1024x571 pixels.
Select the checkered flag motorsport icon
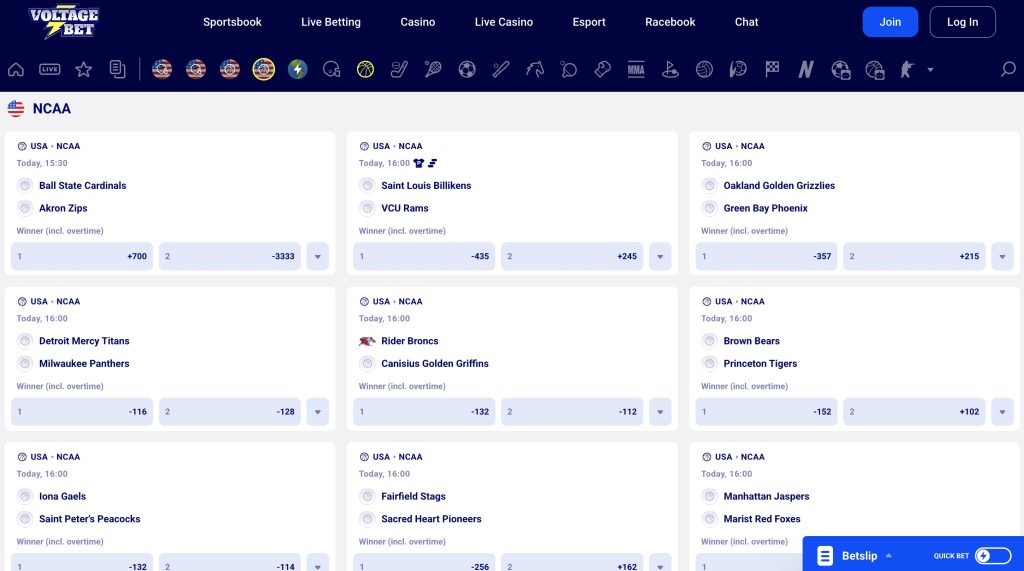(772, 69)
